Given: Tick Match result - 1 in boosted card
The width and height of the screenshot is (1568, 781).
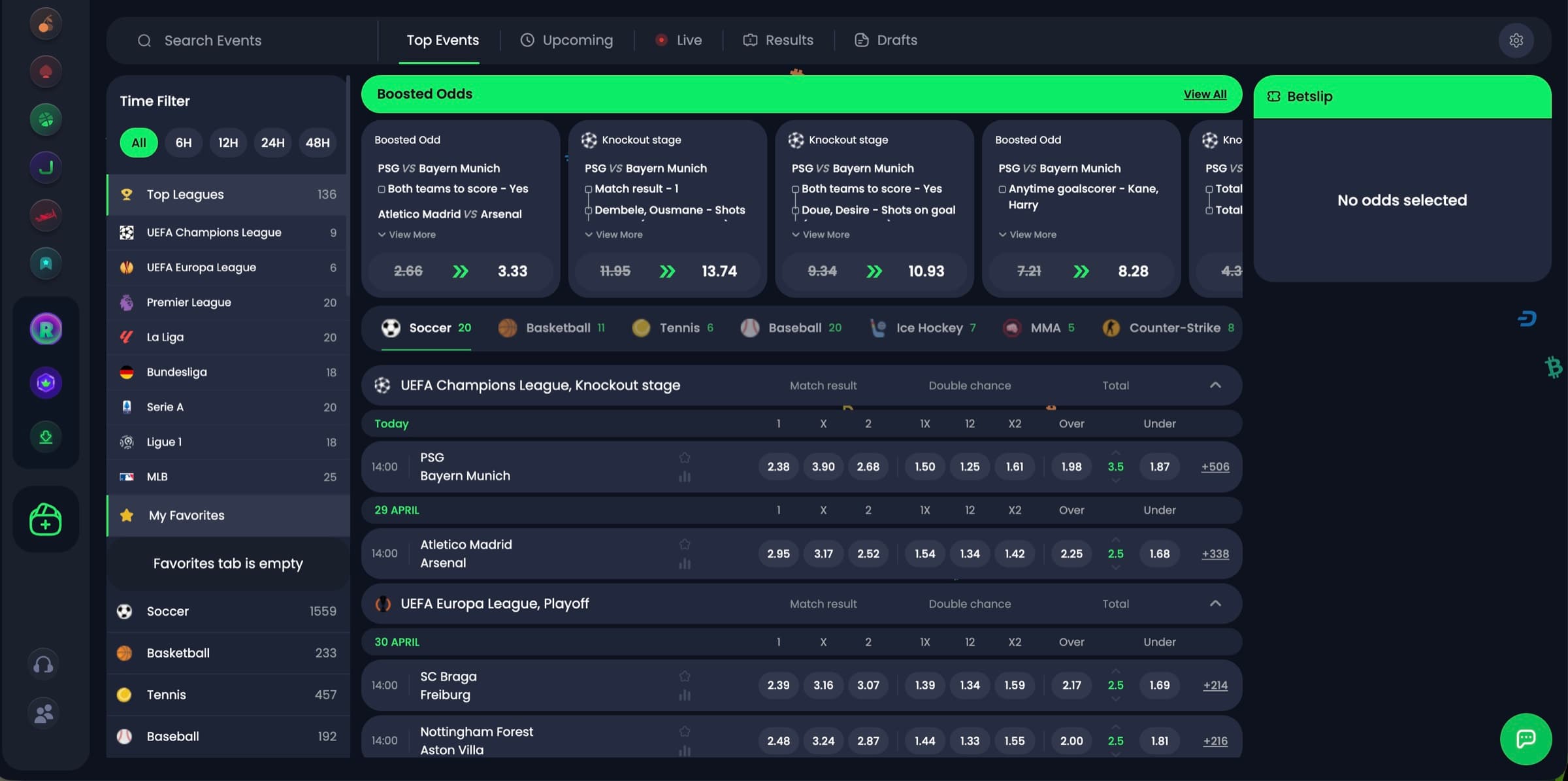Looking at the screenshot, I should [x=589, y=189].
